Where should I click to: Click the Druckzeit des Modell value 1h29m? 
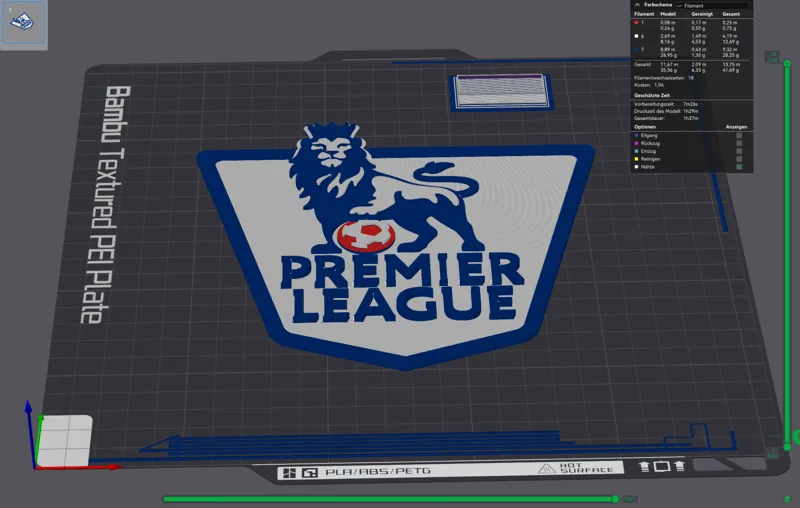(x=691, y=111)
